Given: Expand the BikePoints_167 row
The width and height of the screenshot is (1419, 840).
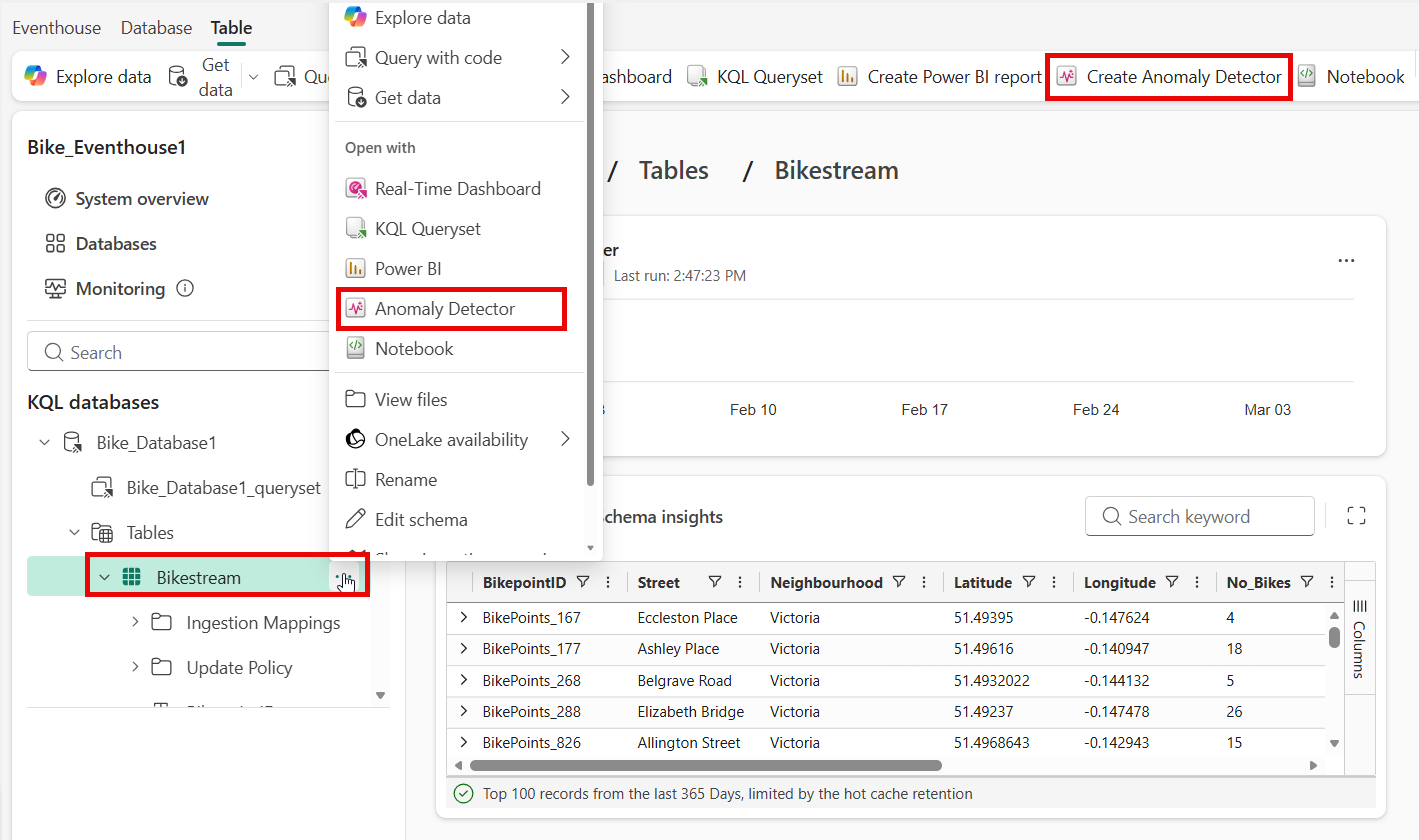Looking at the screenshot, I should pos(463,617).
